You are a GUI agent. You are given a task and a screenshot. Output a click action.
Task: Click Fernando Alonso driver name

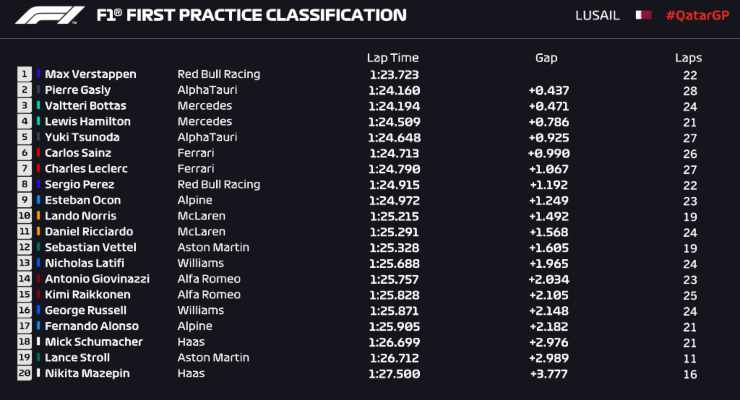pos(92,326)
